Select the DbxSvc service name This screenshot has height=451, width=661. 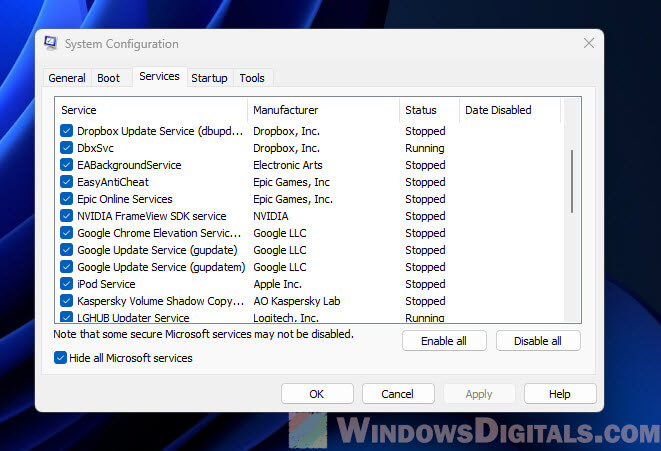coord(95,148)
